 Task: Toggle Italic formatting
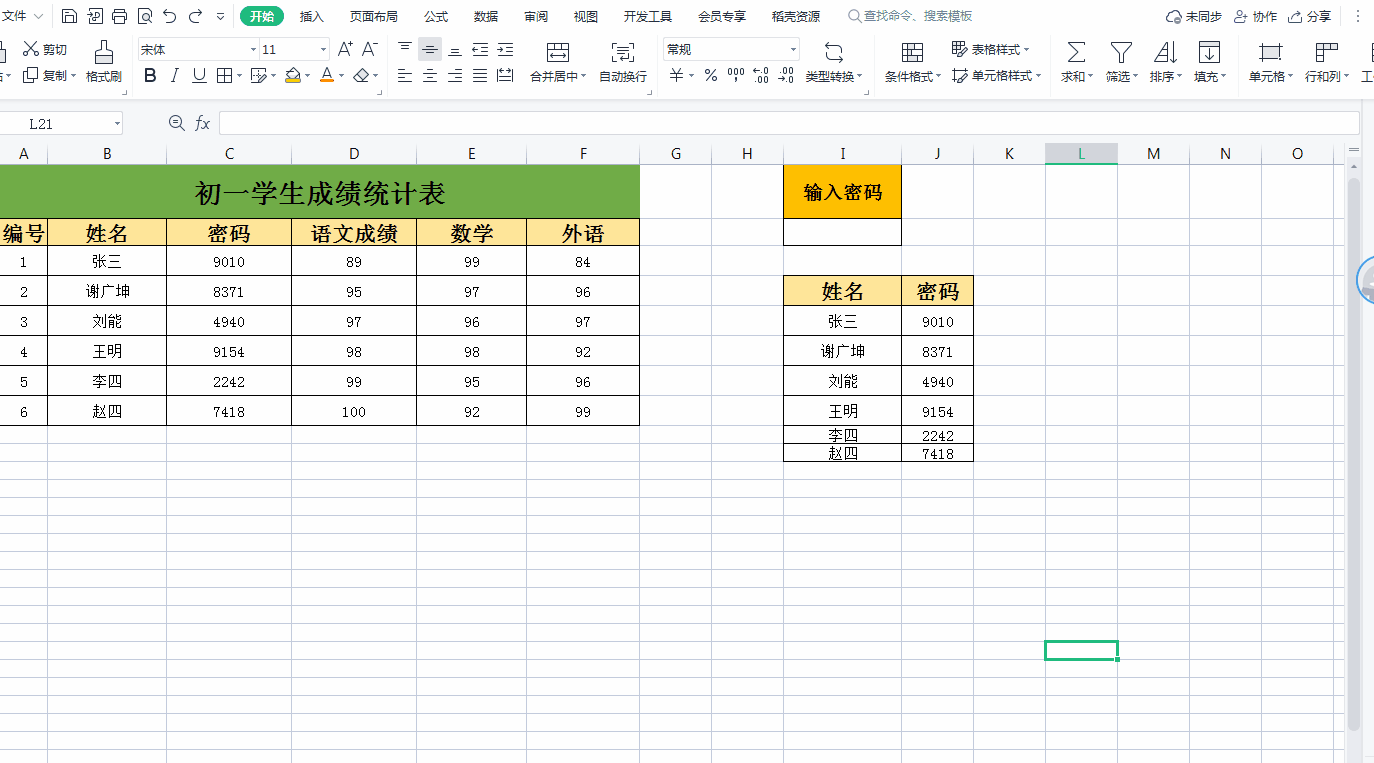pos(175,75)
